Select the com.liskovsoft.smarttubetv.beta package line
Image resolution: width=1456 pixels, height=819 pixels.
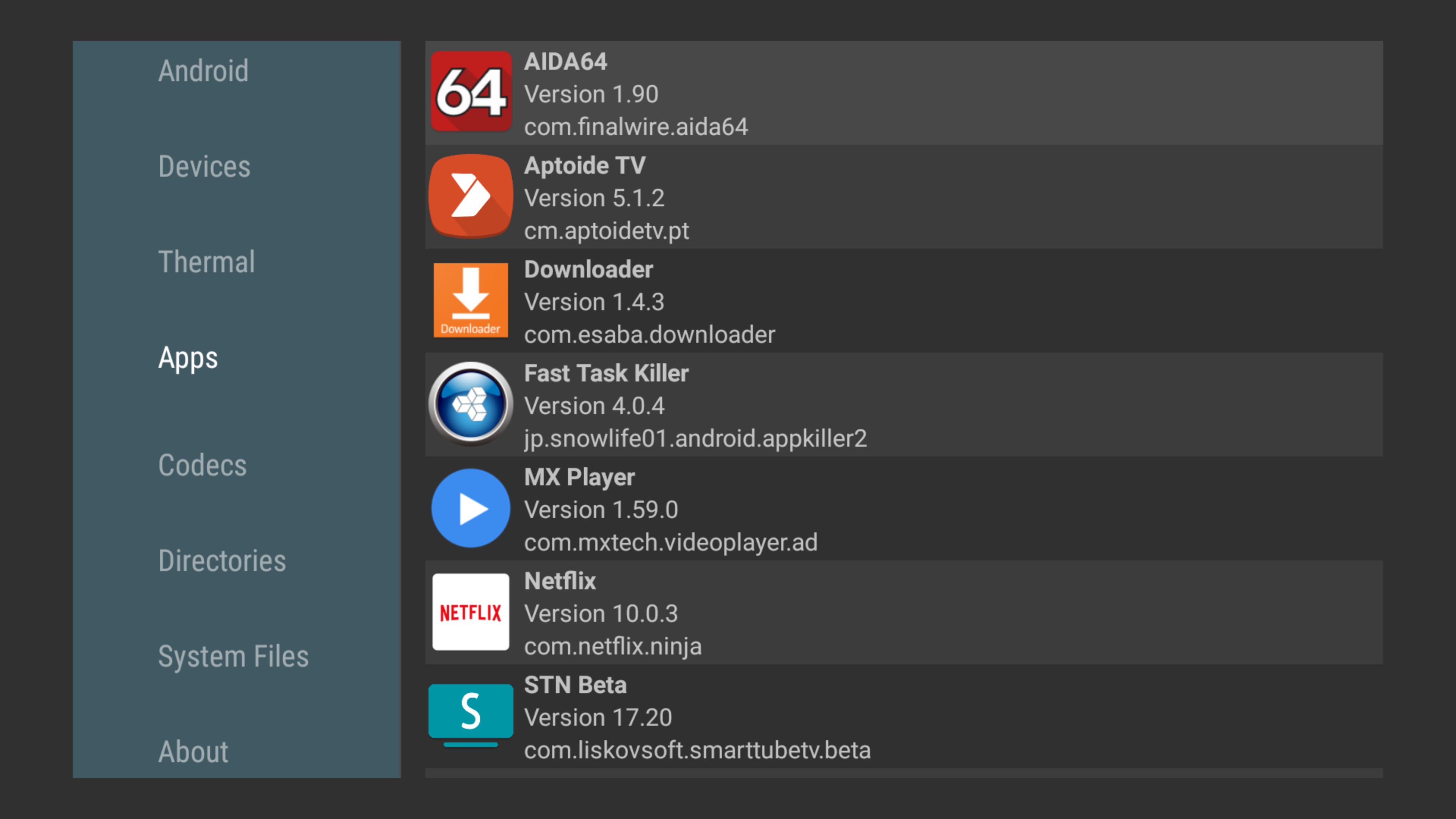(x=697, y=750)
